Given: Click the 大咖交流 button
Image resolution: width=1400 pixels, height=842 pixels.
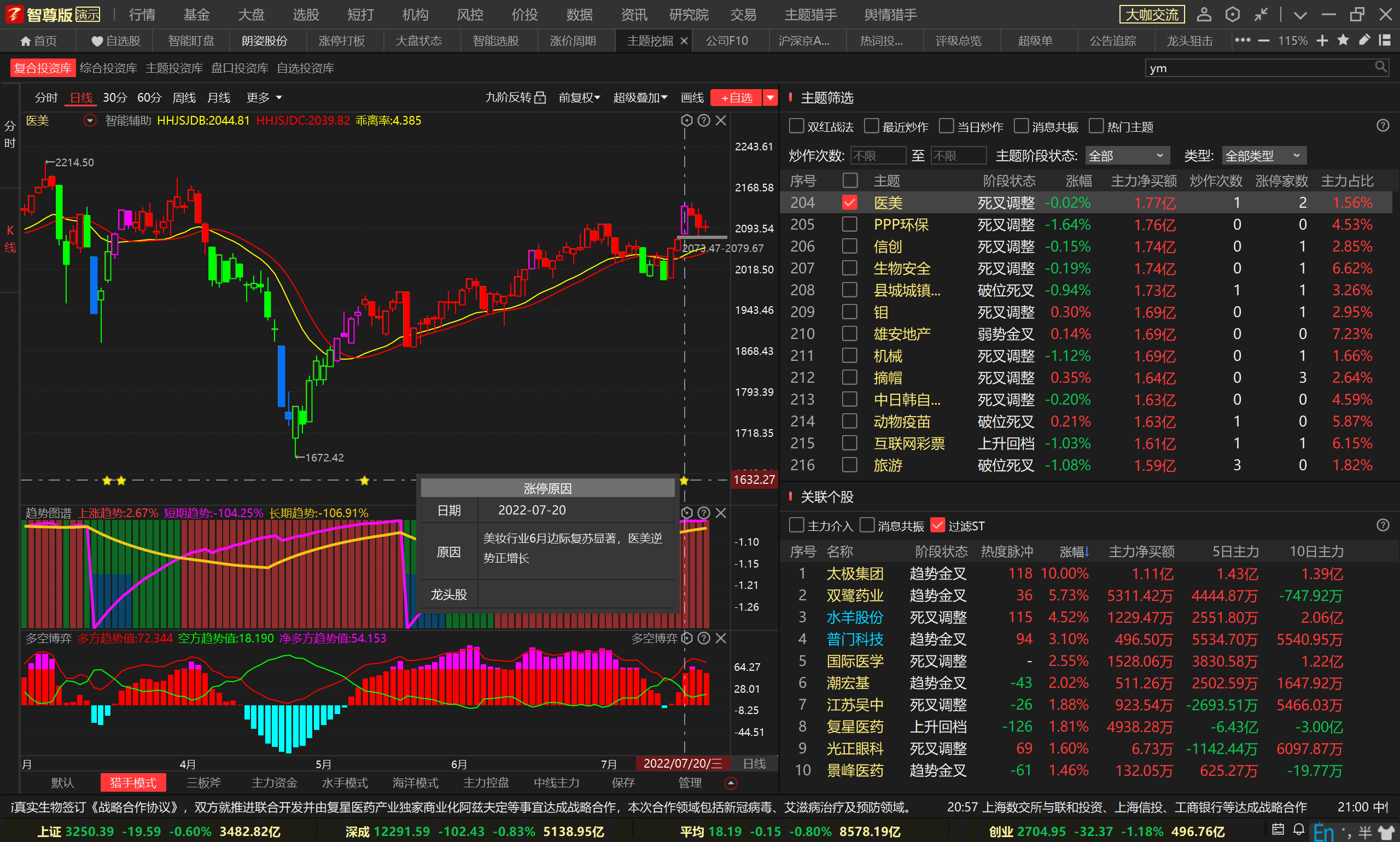Looking at the screenshot, I should (1152, 15).
